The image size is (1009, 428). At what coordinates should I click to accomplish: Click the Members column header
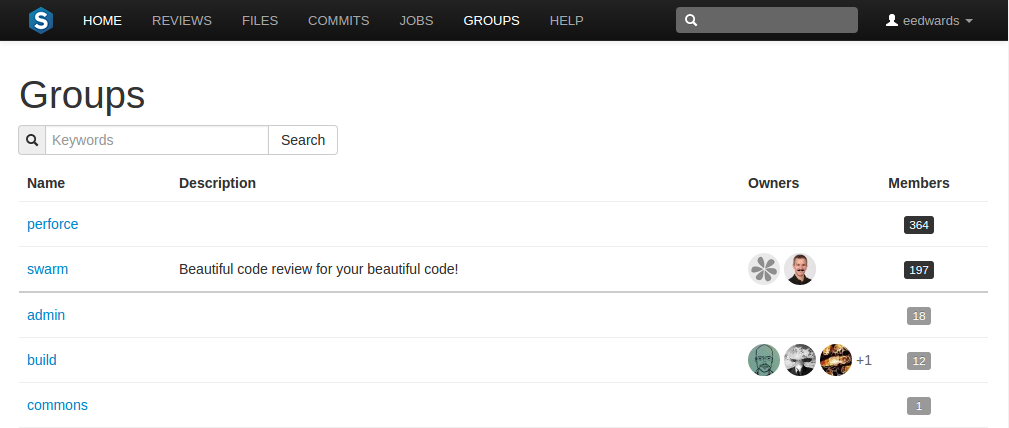[x=919, y=183]
